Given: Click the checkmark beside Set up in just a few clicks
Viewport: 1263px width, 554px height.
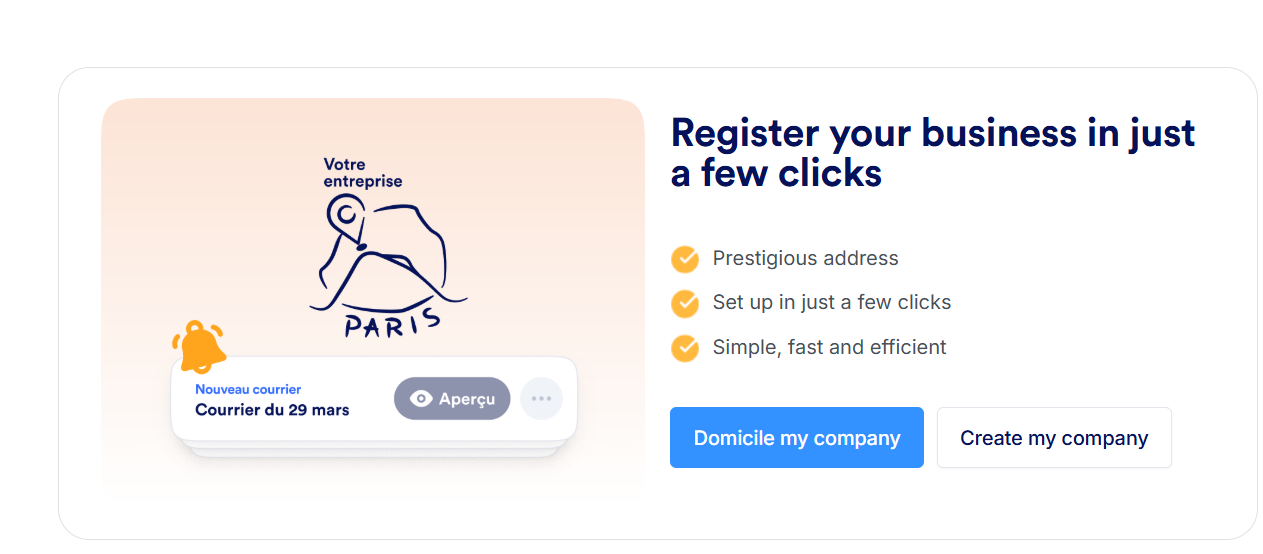Looking at the screenshot, I should [x=685, y=303].
